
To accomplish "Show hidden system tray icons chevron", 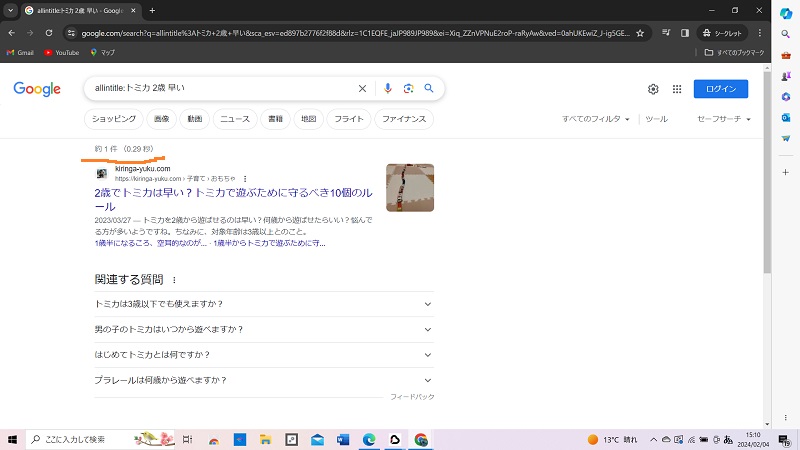I will pos(653,439).
